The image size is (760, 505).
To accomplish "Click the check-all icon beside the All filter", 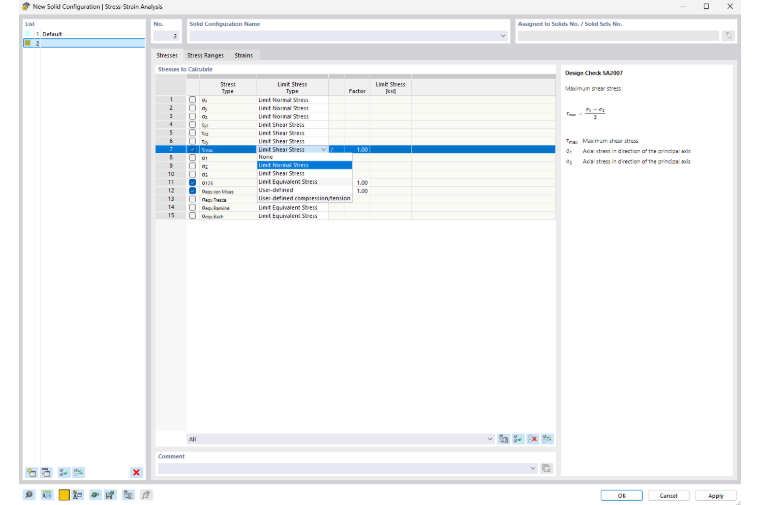I will pyautogui.click(x=518, y=439).
